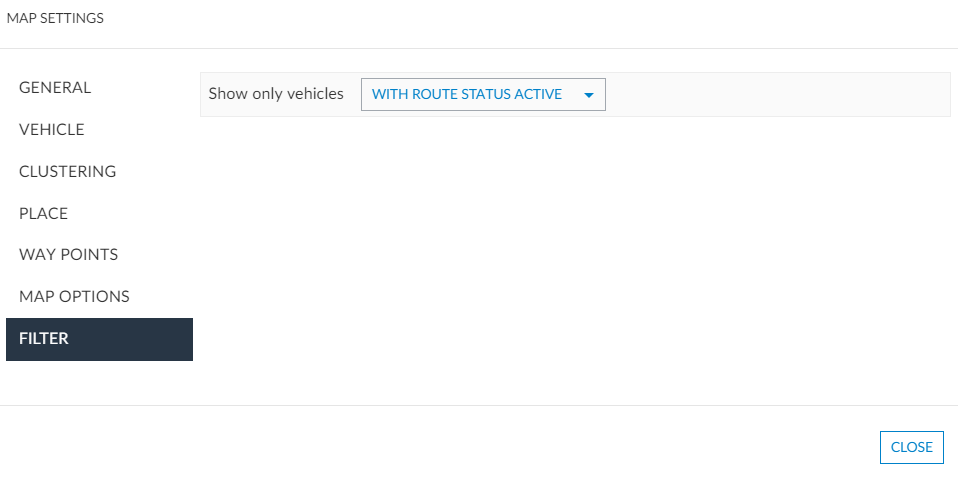Screen dimensions: 958x479
Task: Select the highlighted Filter tab
Action: pyautogui.click(x=99, y=339)
